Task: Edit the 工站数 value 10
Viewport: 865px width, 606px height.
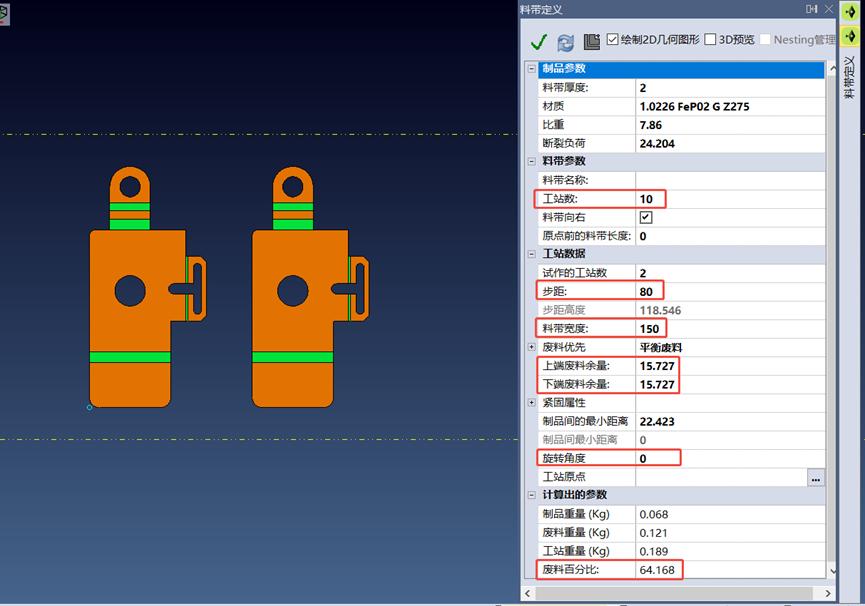Action: tap(730, 199)
